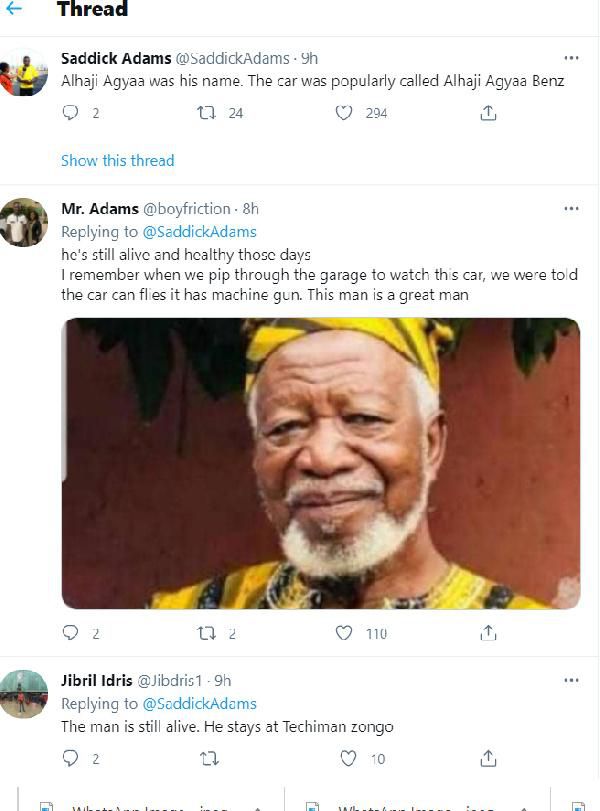Click the back arrow on the Thread page
600x811 pixels.
point(14,11)
